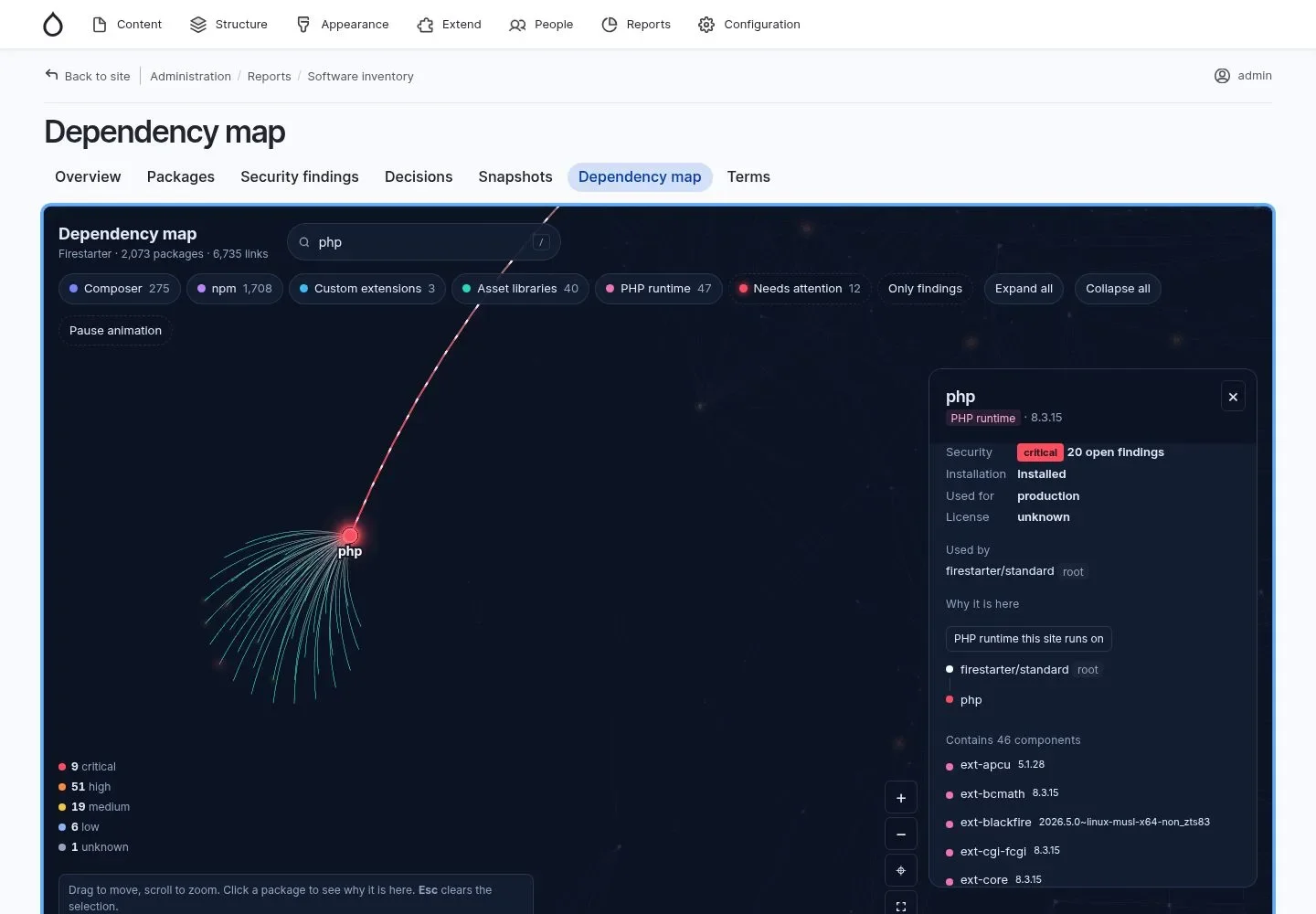The height and width of the screenshot is (914, 1316).
Task: Click the 6 low legend entry
Action: pos(79,827)
